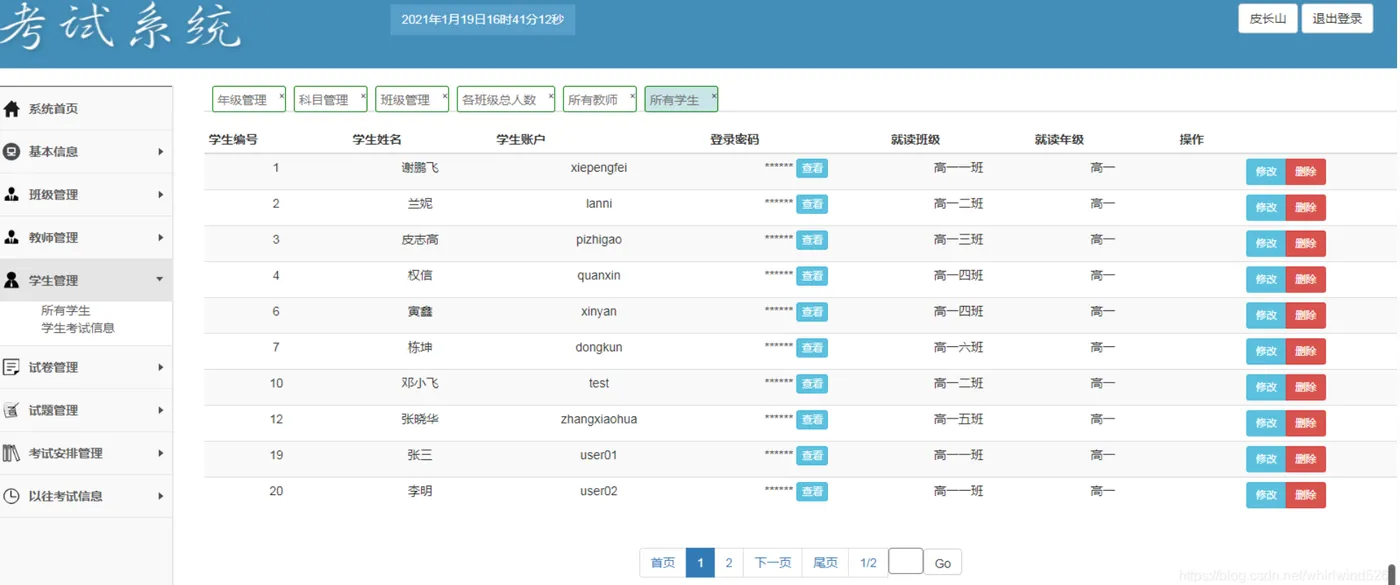Click the 教师管理 person icon
The height and width of the screenshot is (585, 1400).
[x=12, y=238]
